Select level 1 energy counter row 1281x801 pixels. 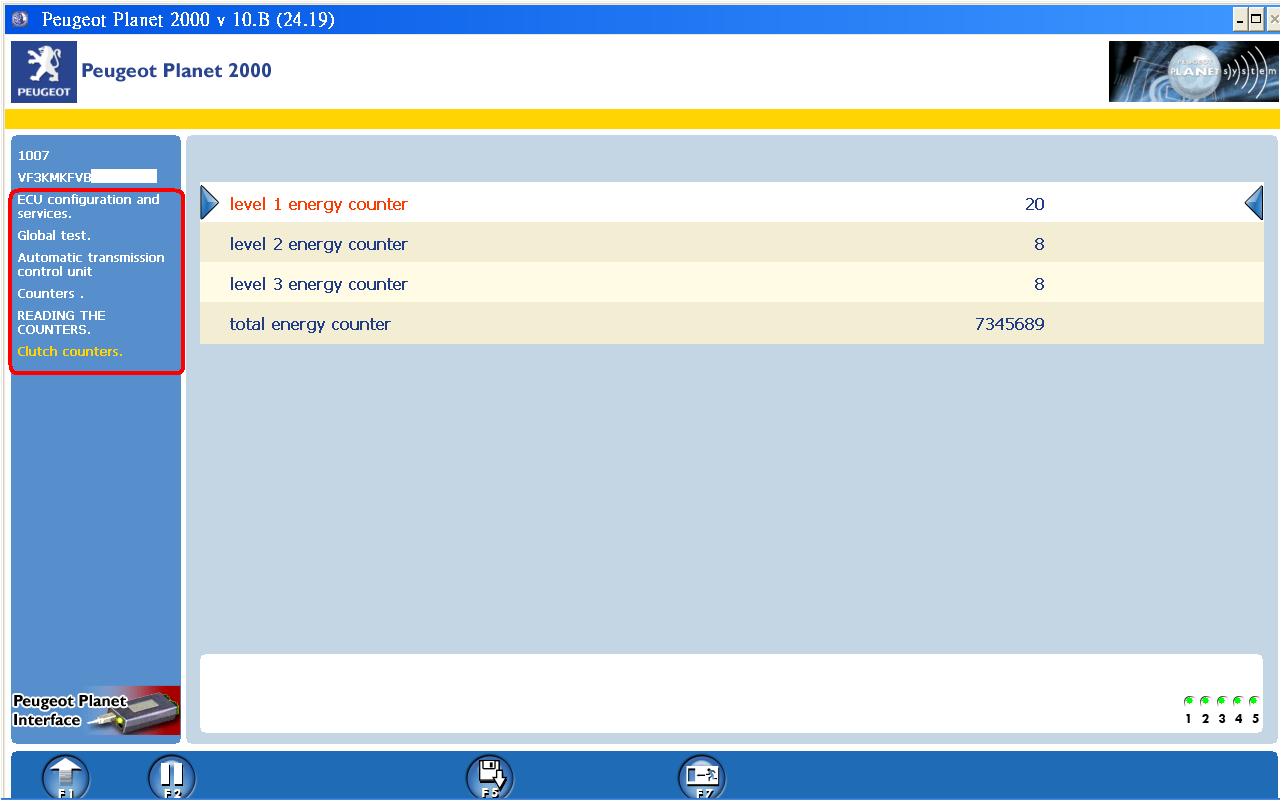tap(731, 203)
